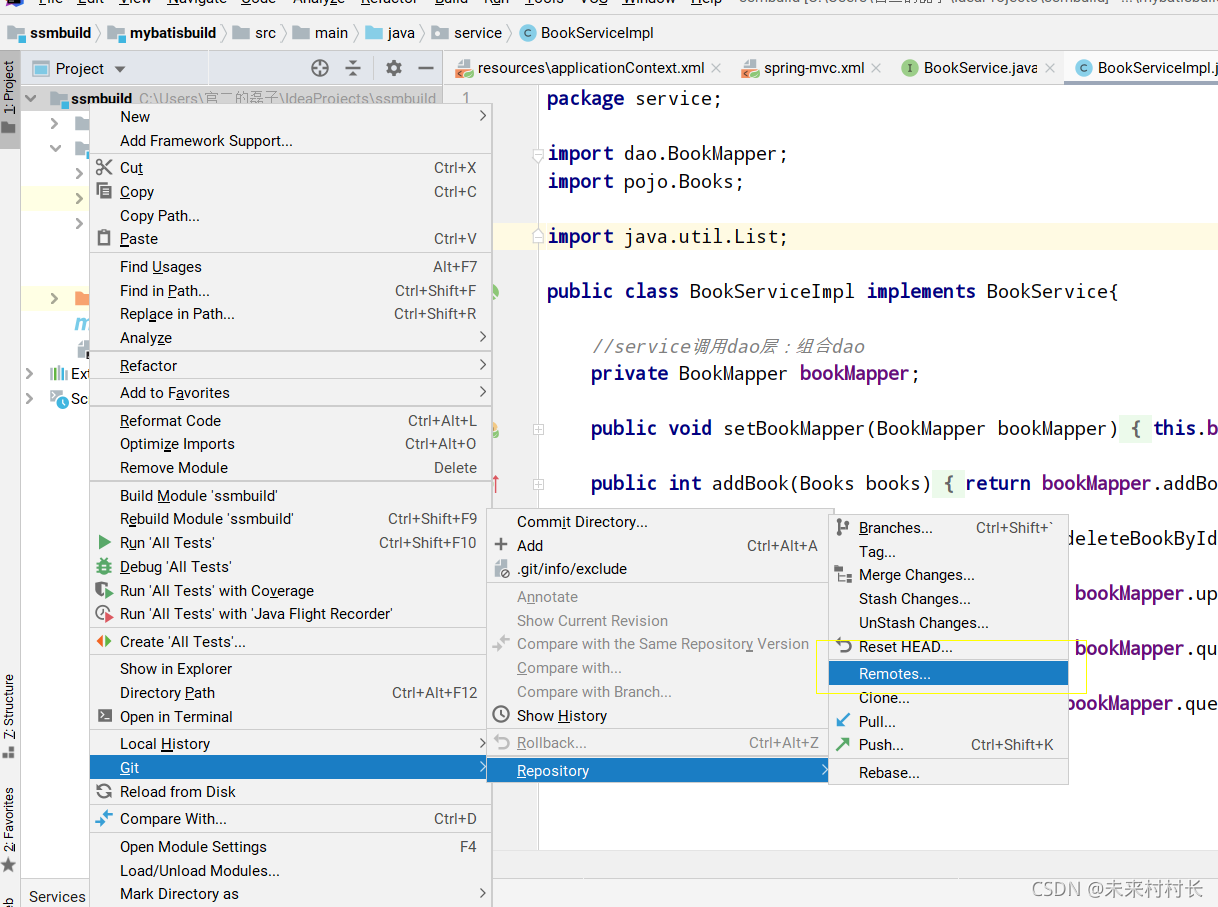Click the Collapse All icon in Project panel

click(x=353, y=68)
